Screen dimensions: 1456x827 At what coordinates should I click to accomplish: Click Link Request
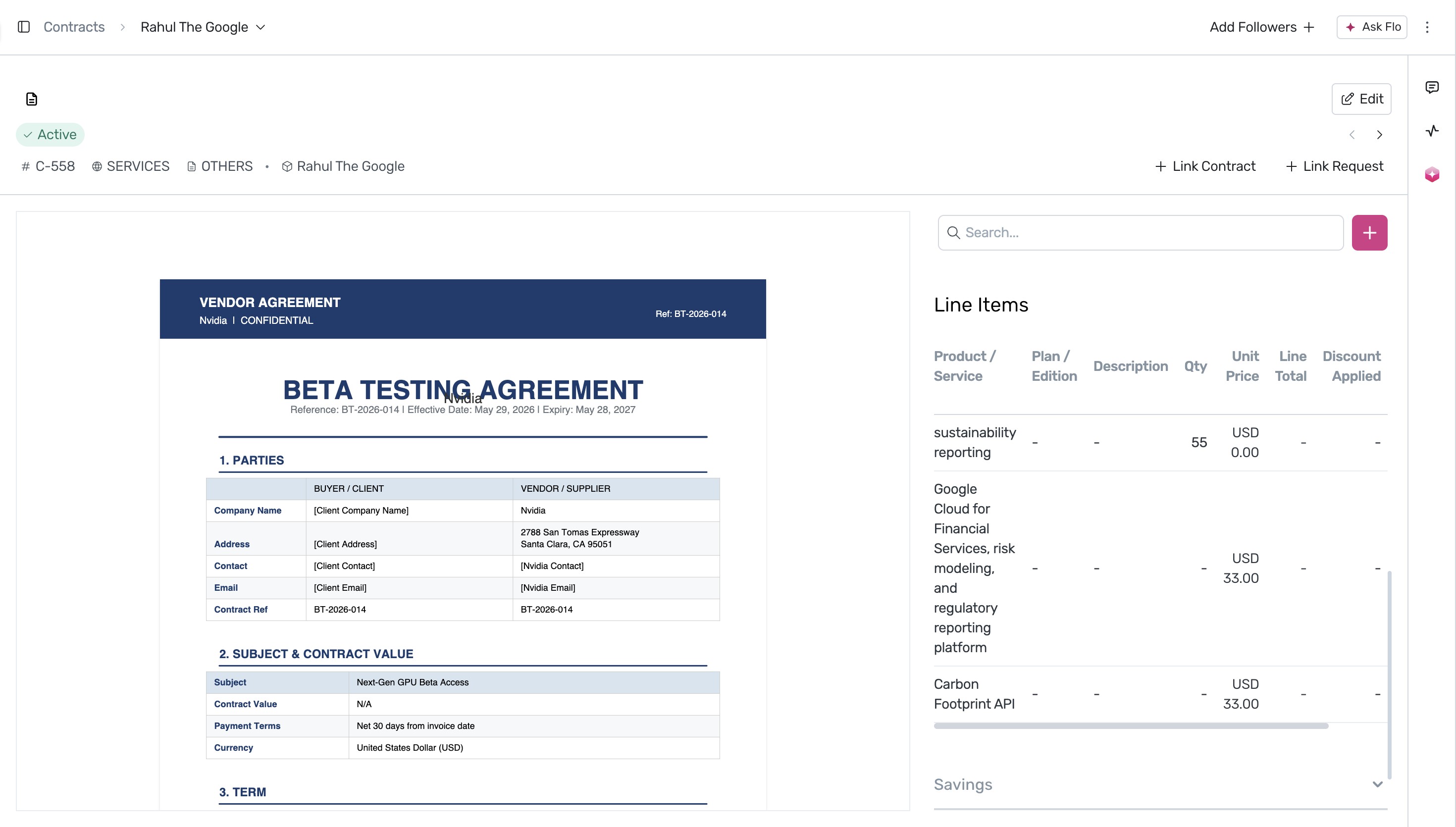click(x=1334, y=166)
